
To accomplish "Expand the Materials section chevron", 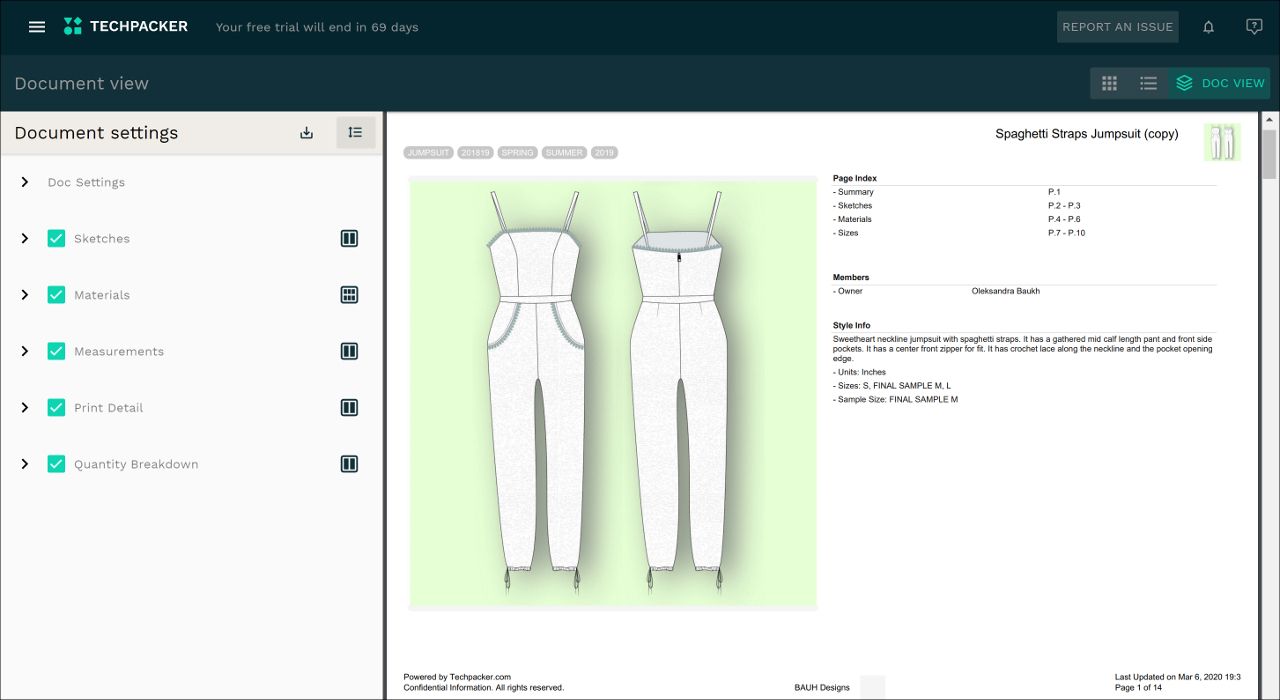I will click(25, 295).
